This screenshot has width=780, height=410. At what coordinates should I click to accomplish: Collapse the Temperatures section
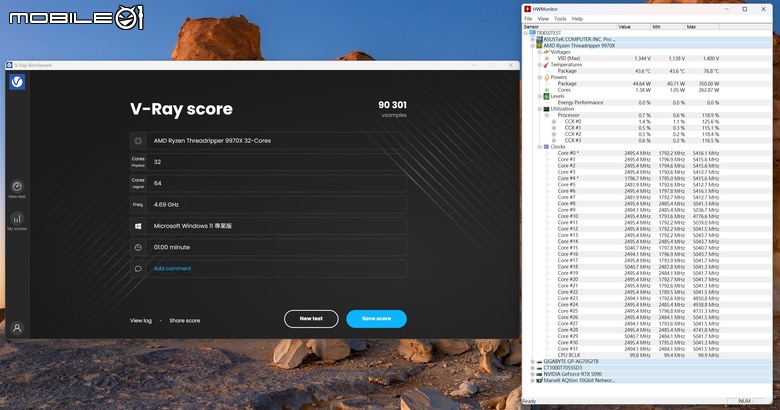tap(540, 65)
